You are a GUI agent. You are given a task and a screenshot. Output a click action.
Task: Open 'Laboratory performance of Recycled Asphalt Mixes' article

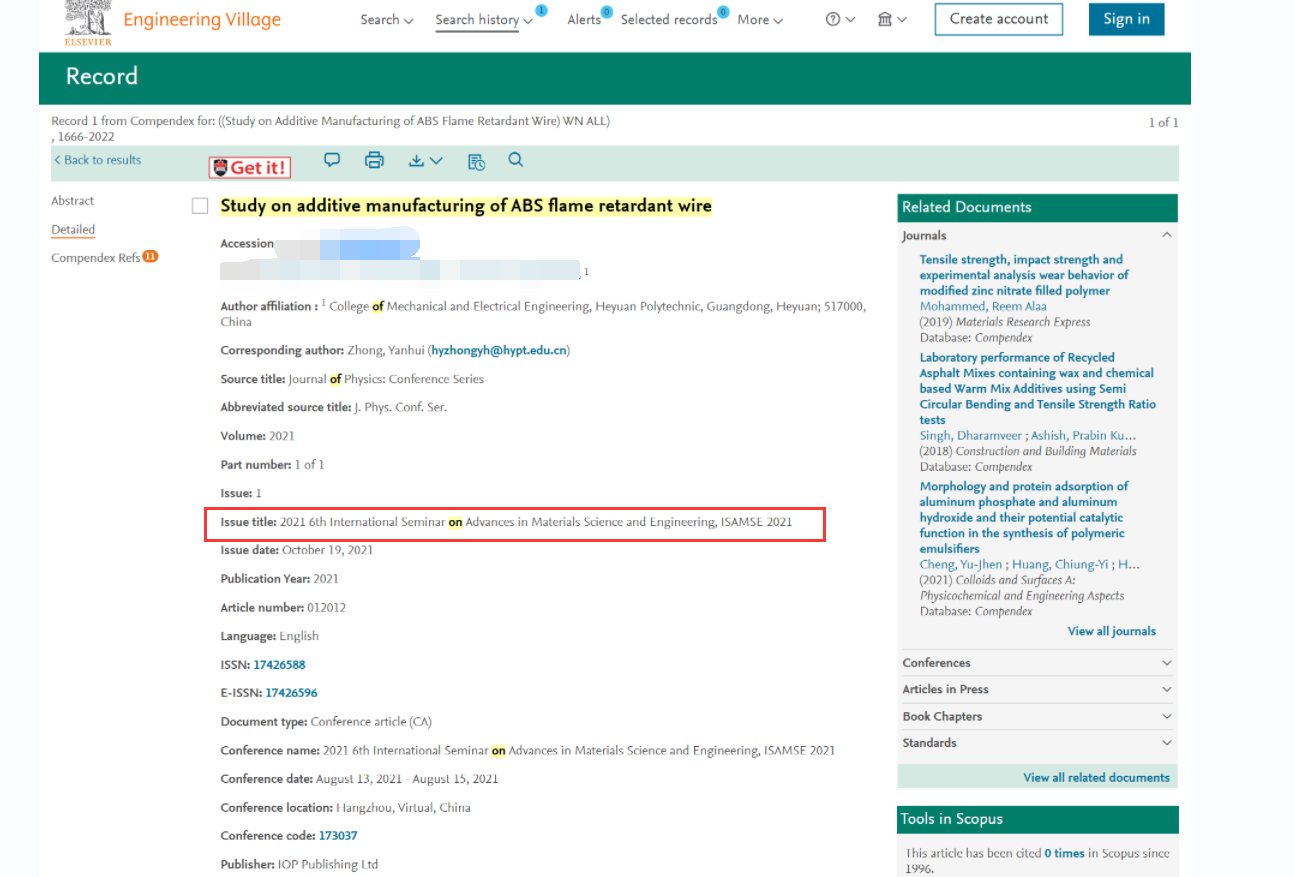(1037, 388)
